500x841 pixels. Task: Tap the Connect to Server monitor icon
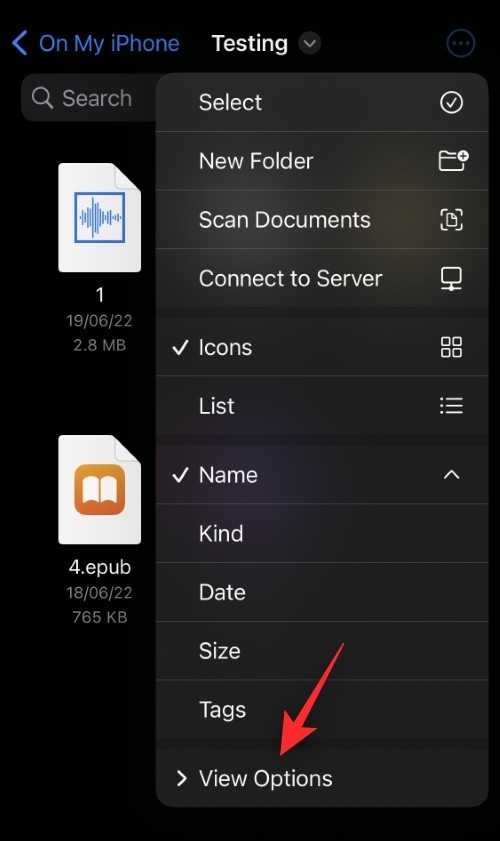coord(452,278)
